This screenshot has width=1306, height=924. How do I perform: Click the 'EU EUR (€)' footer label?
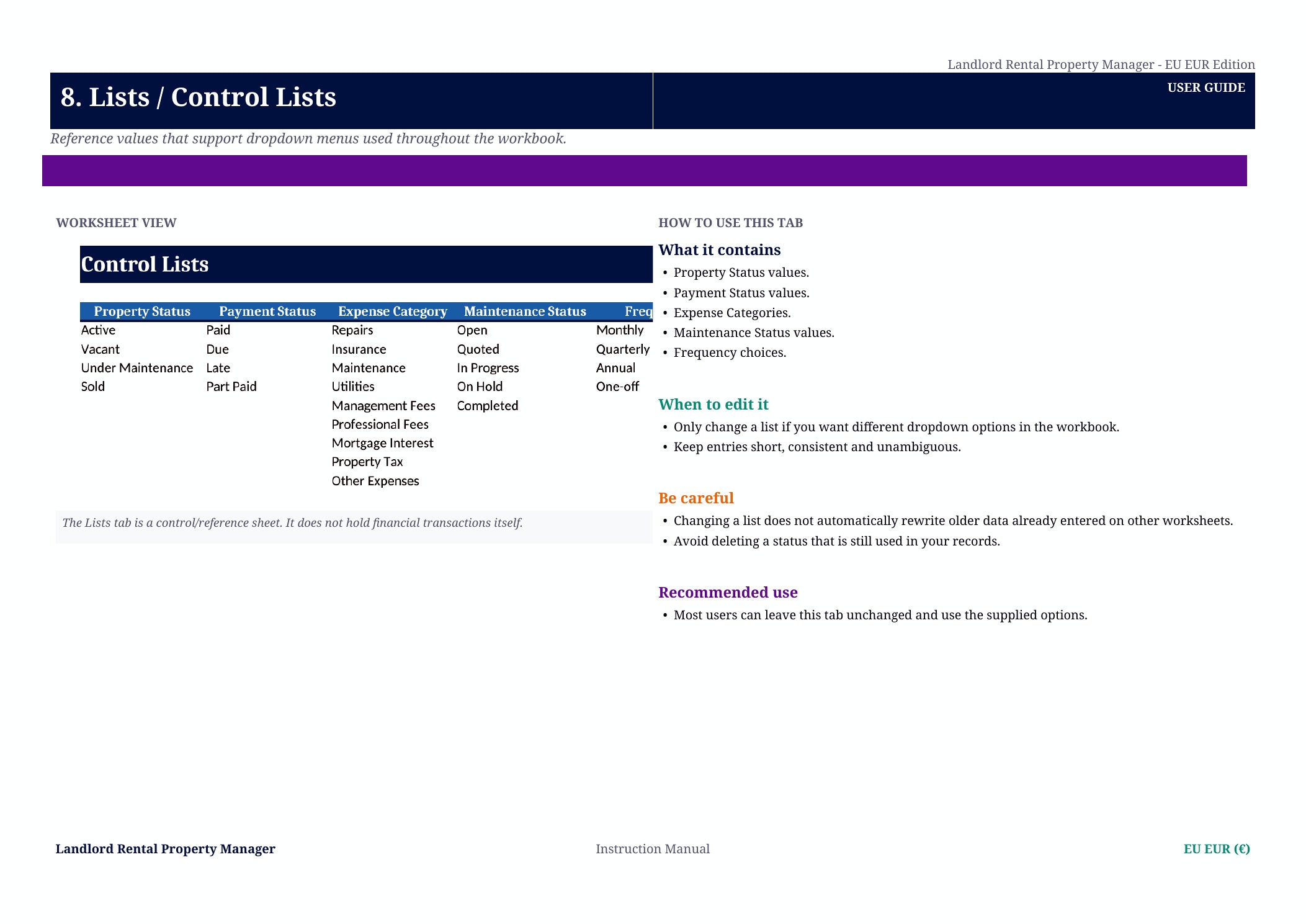(x=1216, y=849)
